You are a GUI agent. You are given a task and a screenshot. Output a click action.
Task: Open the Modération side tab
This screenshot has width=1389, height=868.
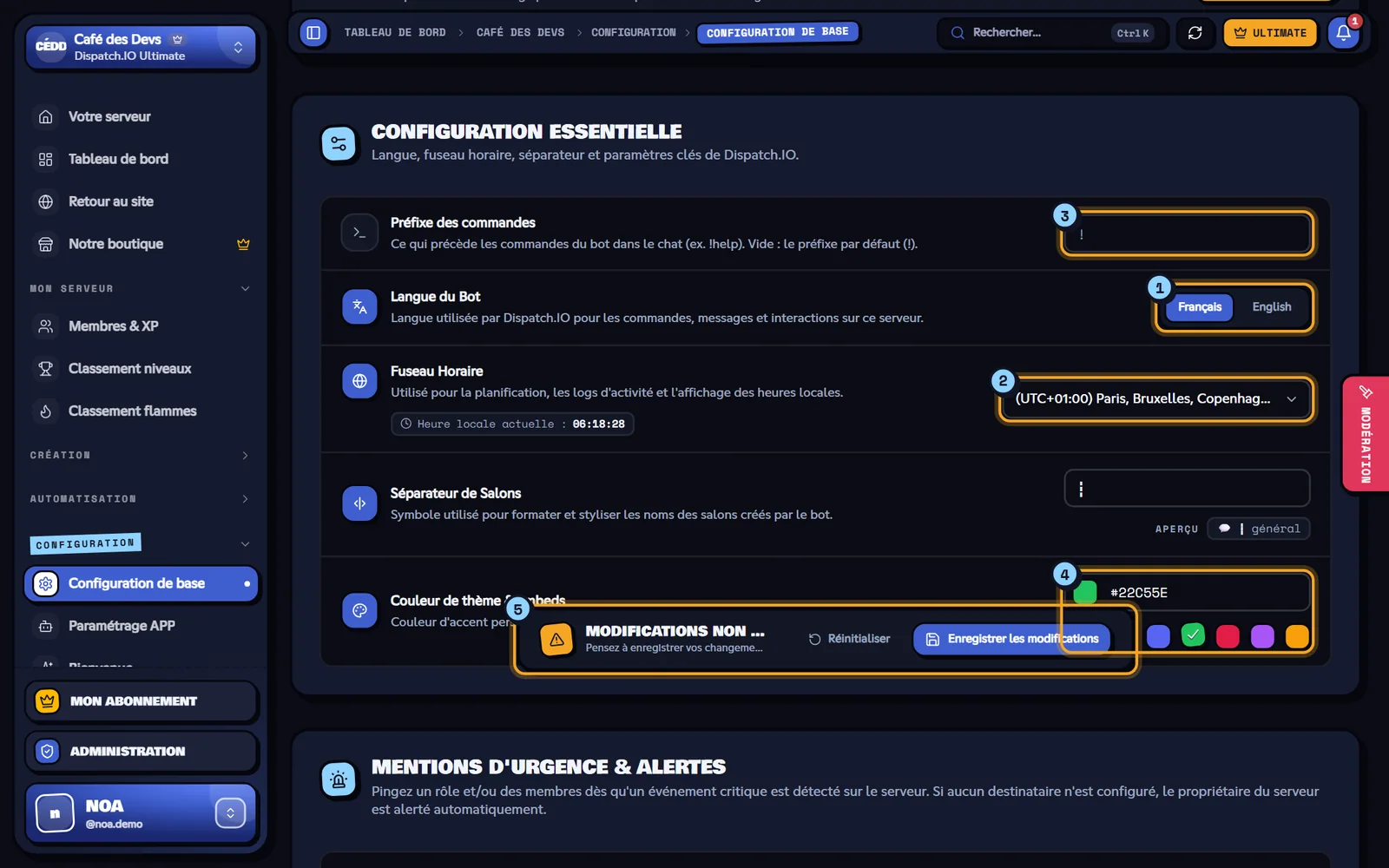tap(1366, 434)
